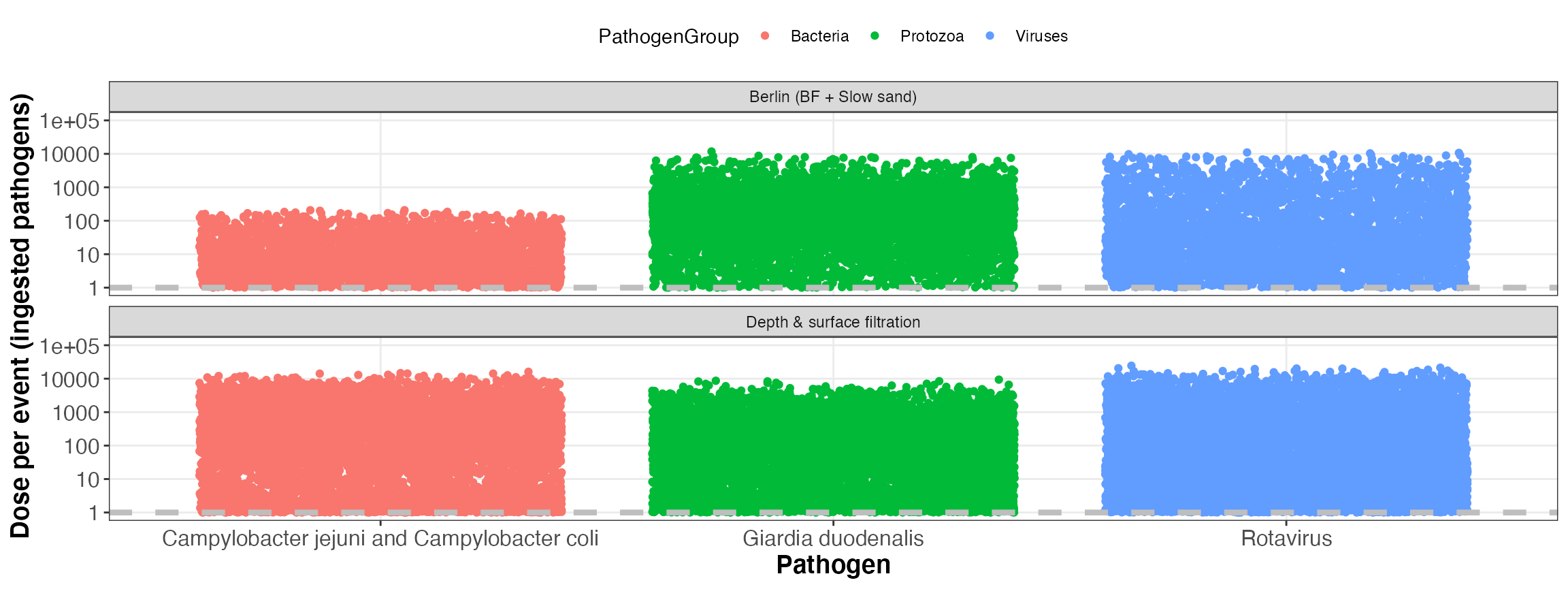The width and height of the screenshot is (1568, 589).
Task: Click the 10000 tick in Depth filtration panel
Action: [69, 380]
